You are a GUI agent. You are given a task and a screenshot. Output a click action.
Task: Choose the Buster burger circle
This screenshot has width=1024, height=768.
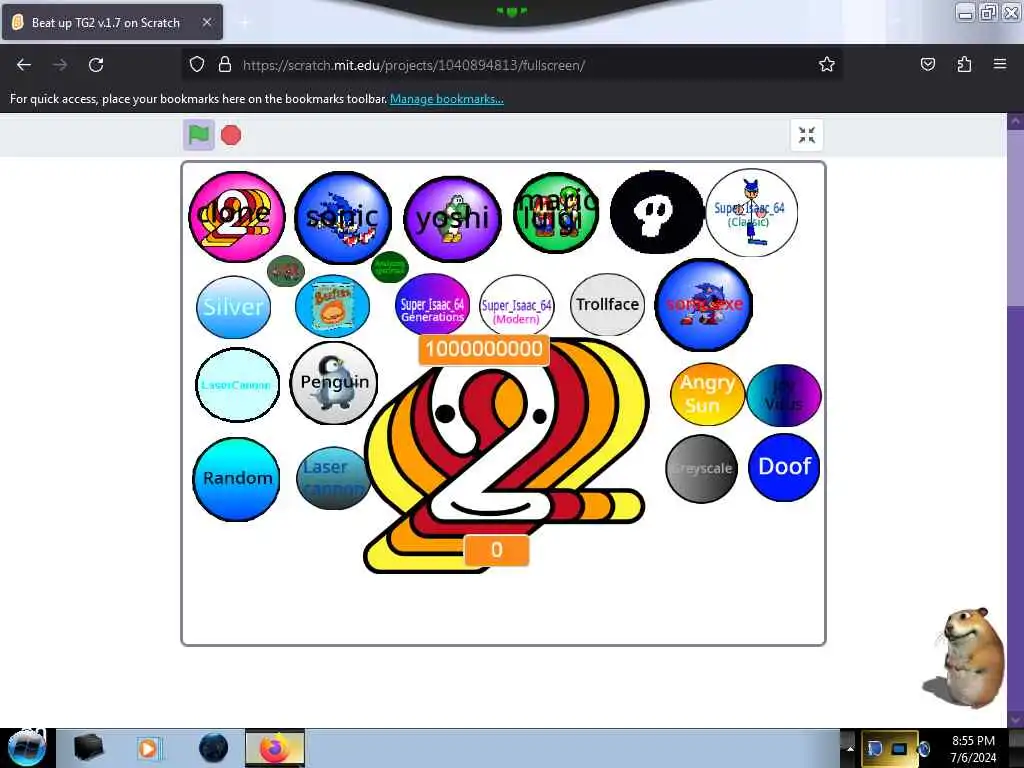pos(332,306)
